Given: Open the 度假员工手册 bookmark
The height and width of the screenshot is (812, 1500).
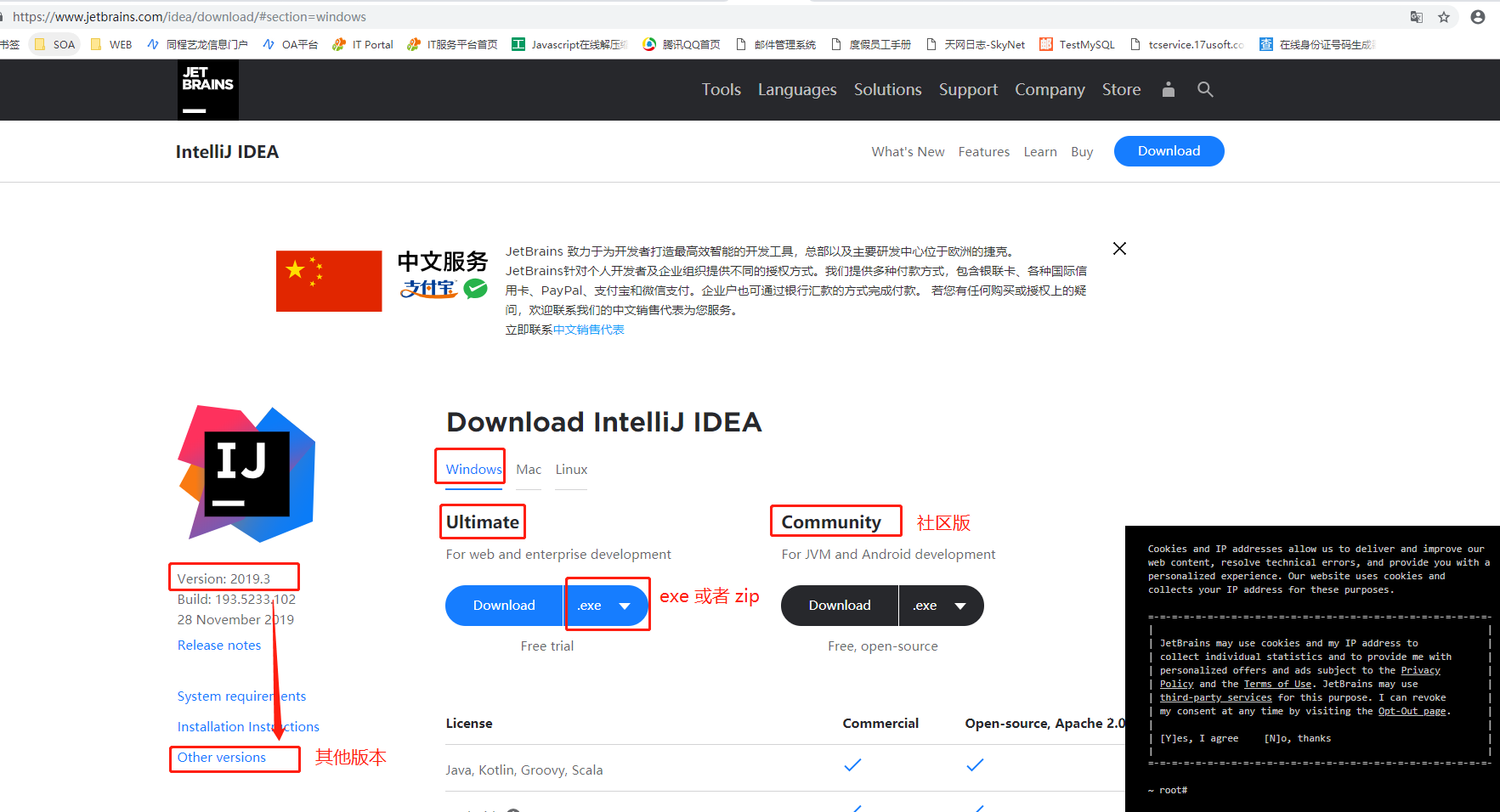Looking at the screenshot, I should coord(871,44).
